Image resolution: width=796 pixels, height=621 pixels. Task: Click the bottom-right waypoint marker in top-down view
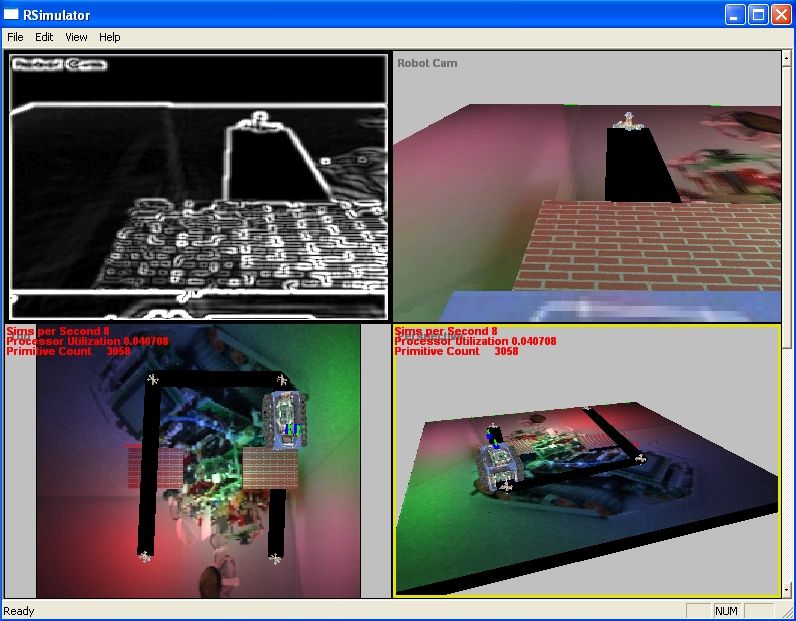275,557
